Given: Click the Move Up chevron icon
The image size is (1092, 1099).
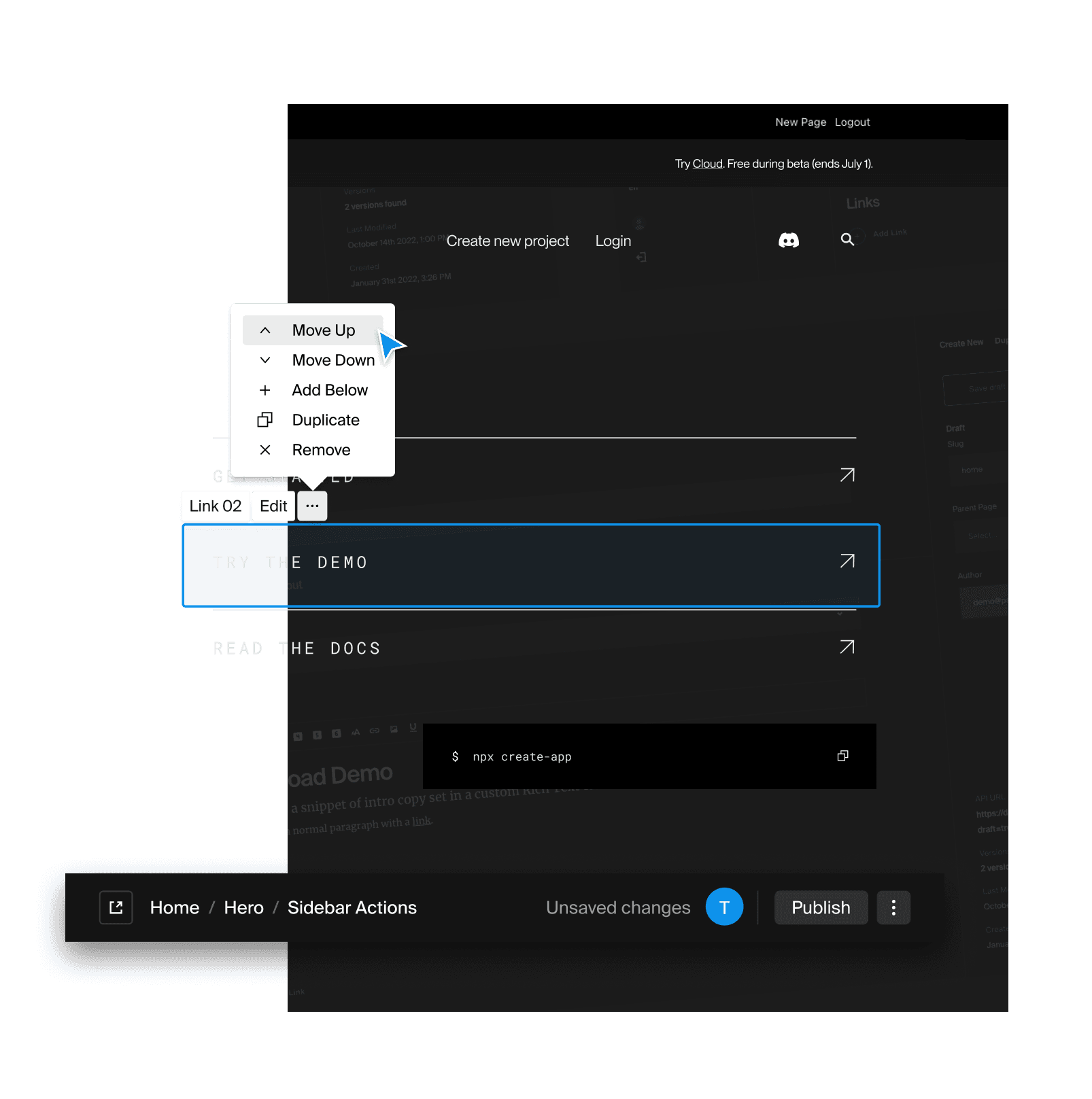Looking at the screenshot, I should 265,330.
